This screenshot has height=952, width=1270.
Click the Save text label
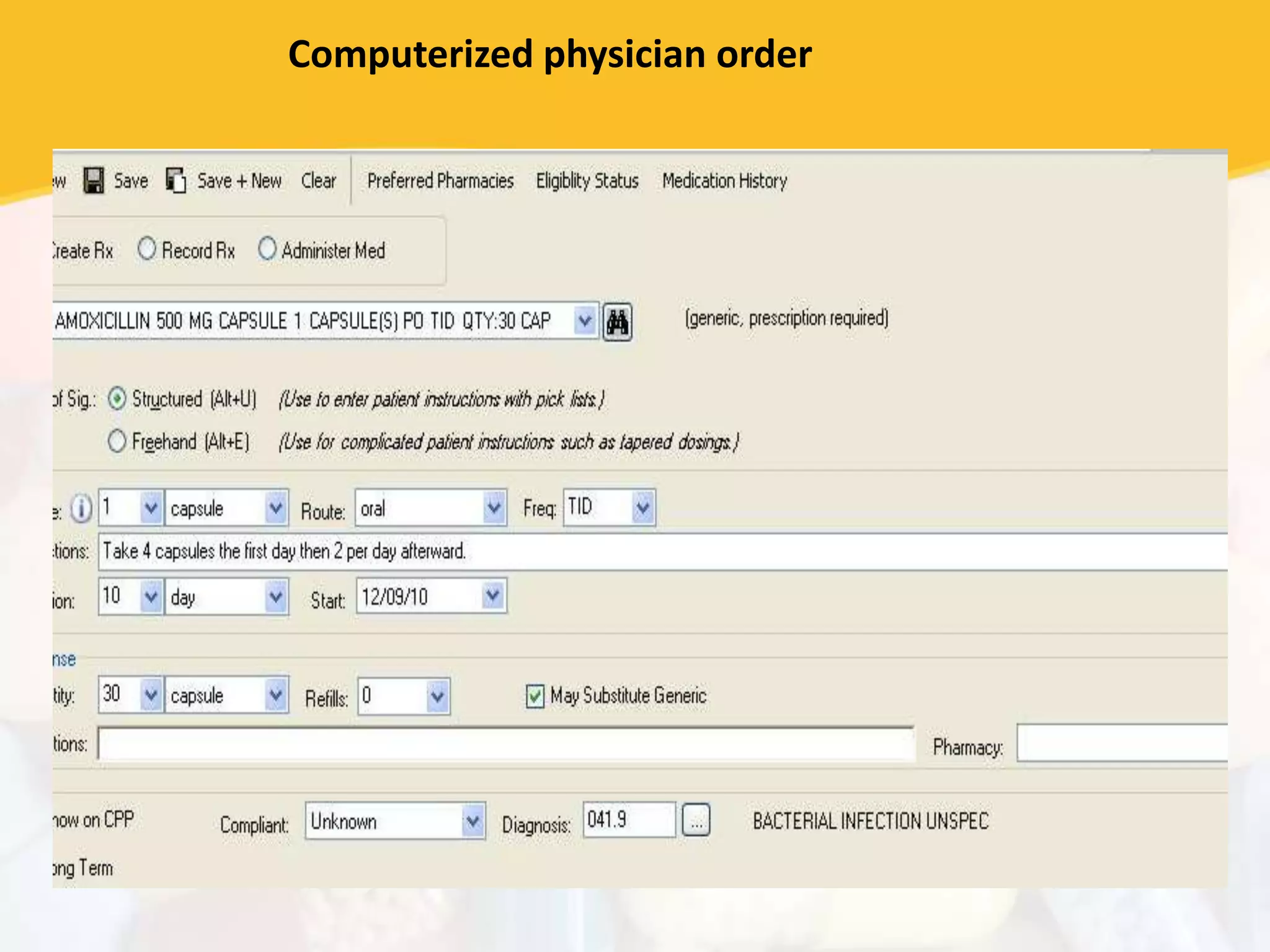tap(131, 181)
